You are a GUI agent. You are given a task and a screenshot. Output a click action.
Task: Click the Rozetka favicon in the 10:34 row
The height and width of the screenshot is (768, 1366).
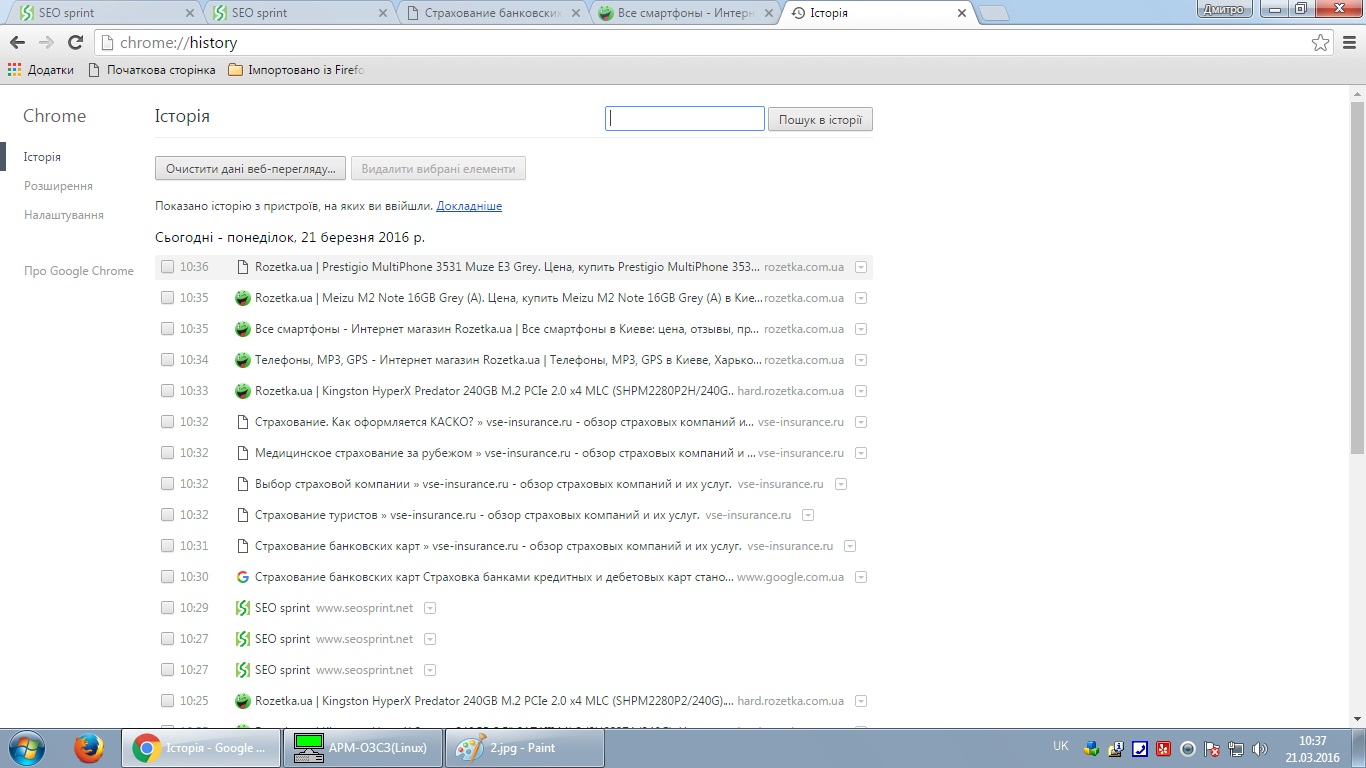[x=242, y=360]
